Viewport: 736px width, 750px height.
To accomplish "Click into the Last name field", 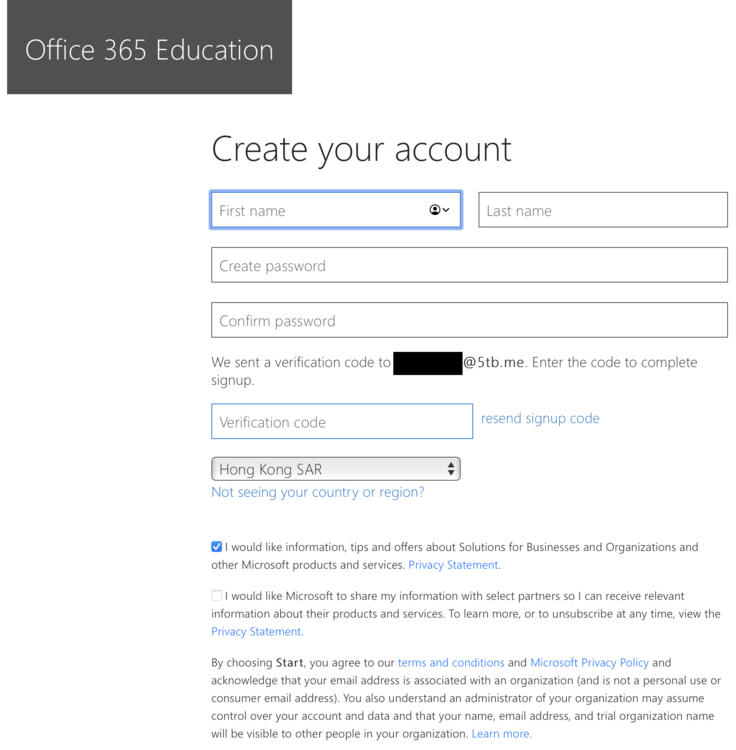I will pyautogui.click(x=602, y=210).
